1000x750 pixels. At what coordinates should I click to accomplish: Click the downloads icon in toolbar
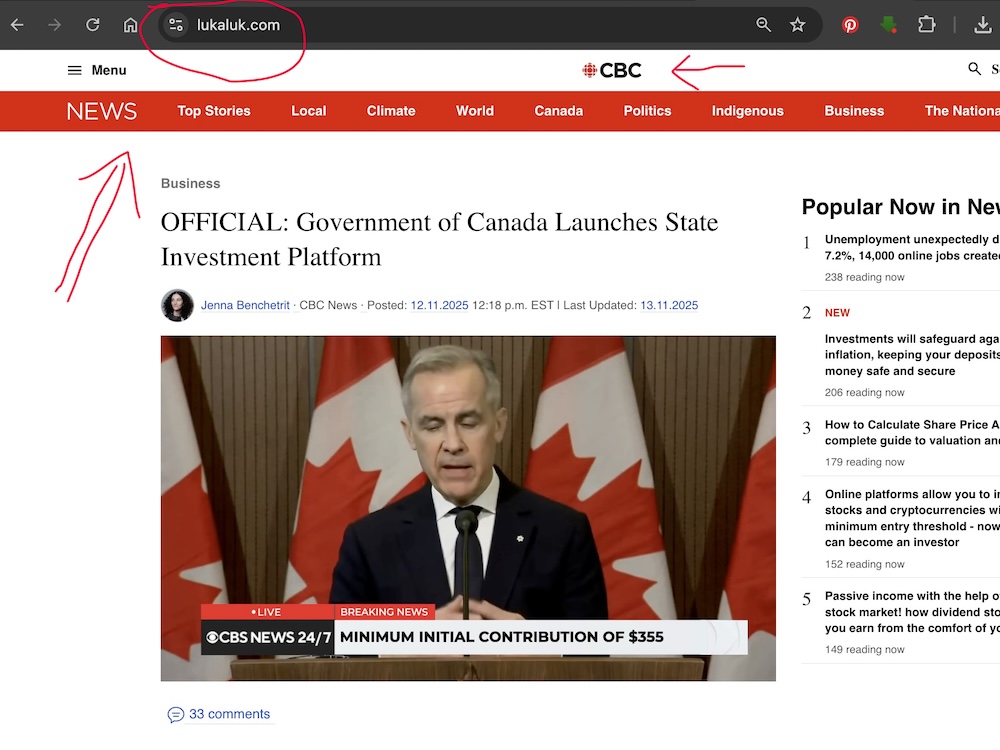[982, 25]
